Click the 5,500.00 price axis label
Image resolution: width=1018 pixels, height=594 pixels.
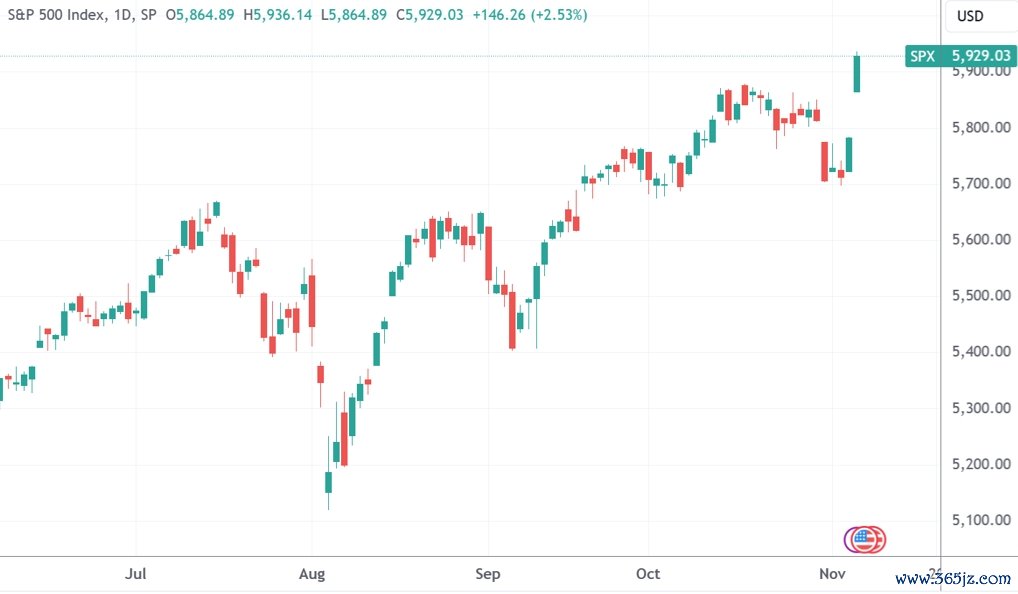980,296
